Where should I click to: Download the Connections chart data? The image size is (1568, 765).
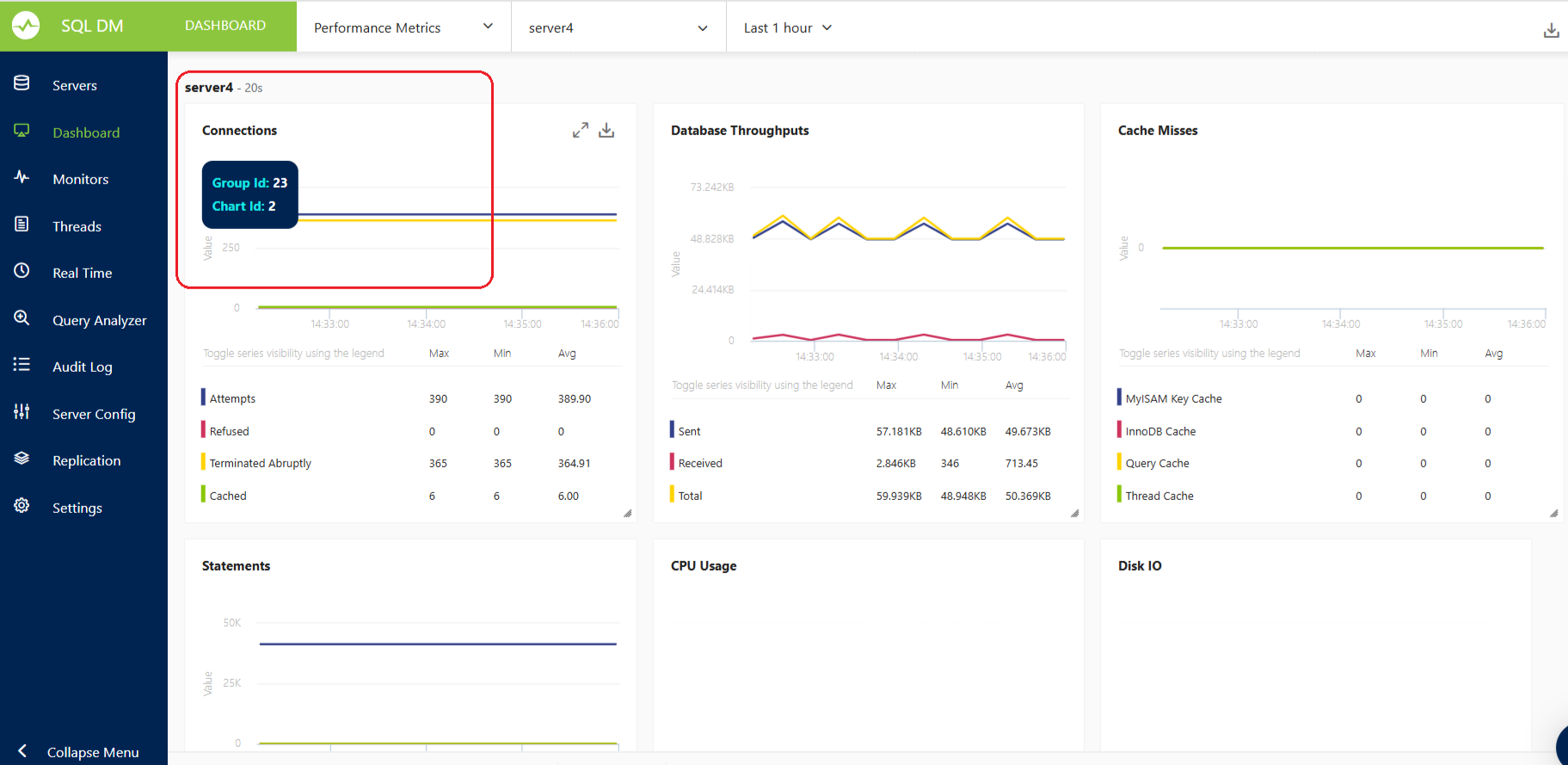[x=606, y=130]
